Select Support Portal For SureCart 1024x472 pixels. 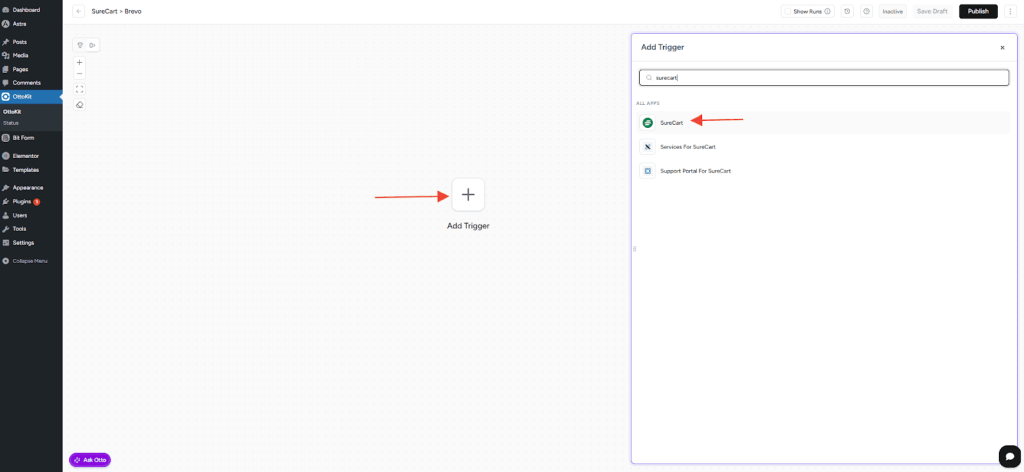tap(695, 171)
